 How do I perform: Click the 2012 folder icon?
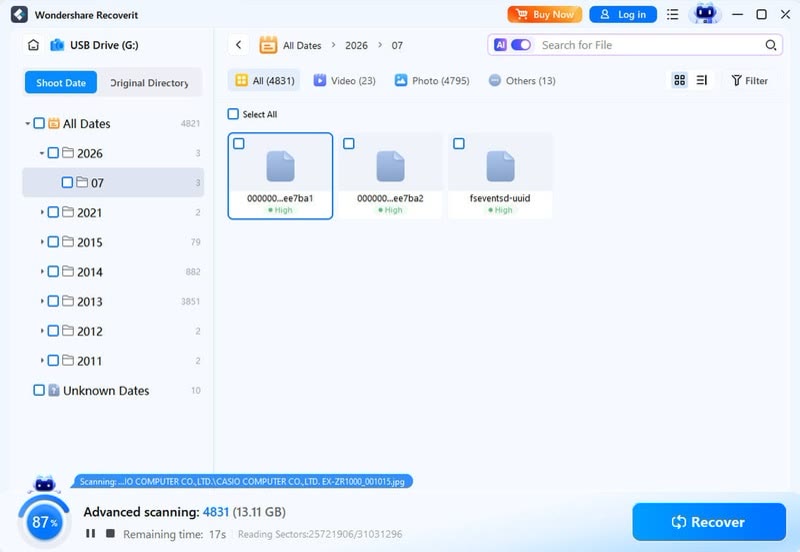68,331
